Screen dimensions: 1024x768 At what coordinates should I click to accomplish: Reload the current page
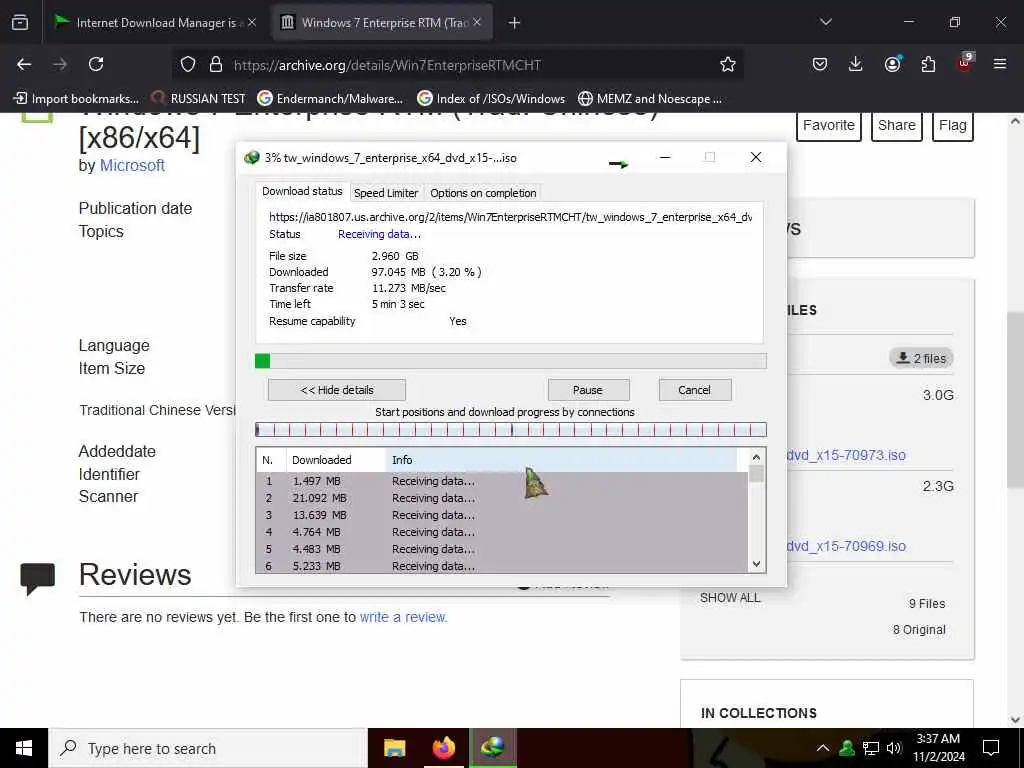click(96, 64)
